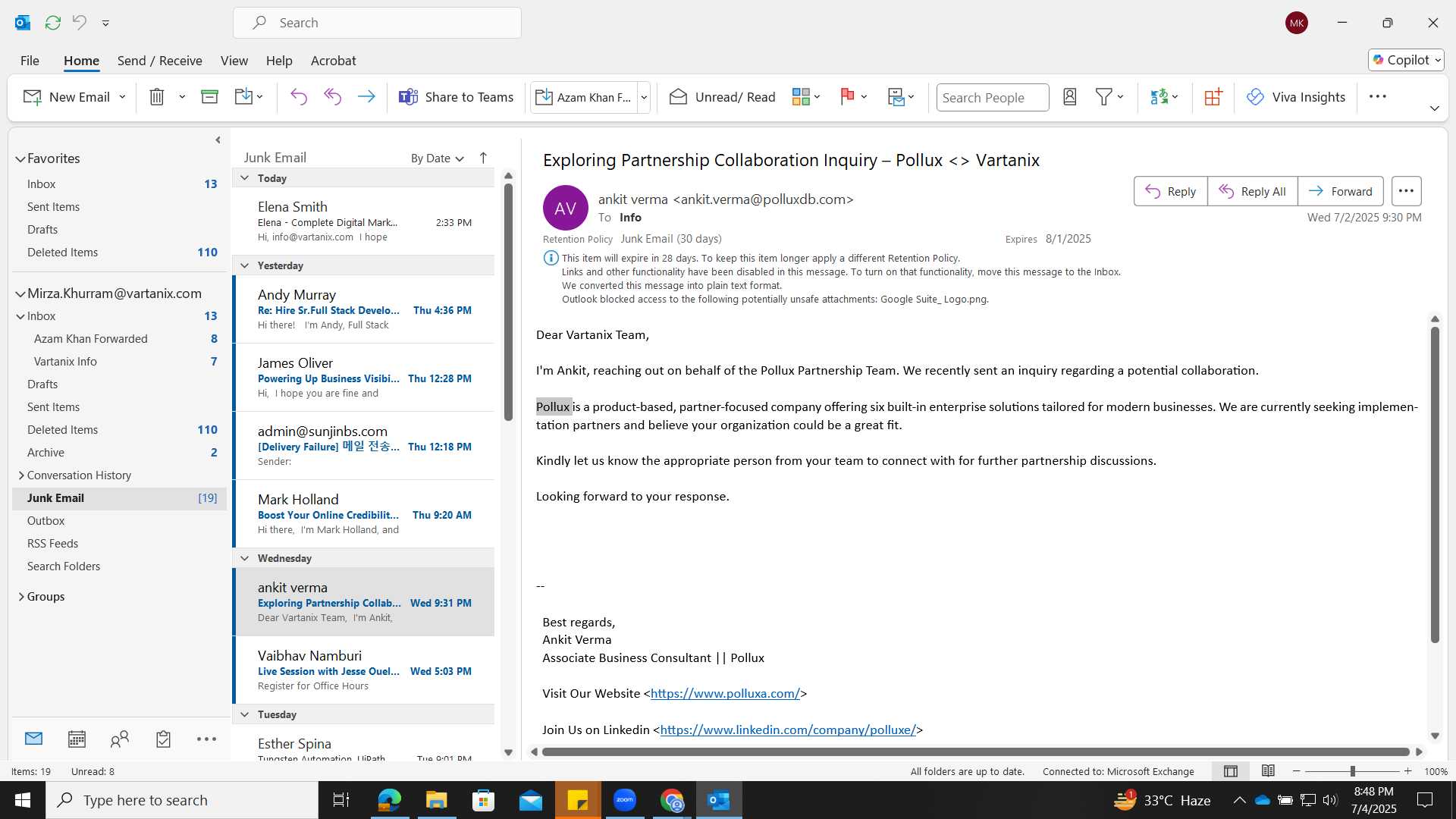Expand the Quick Steps gallery dropdown

click(644, 97)
